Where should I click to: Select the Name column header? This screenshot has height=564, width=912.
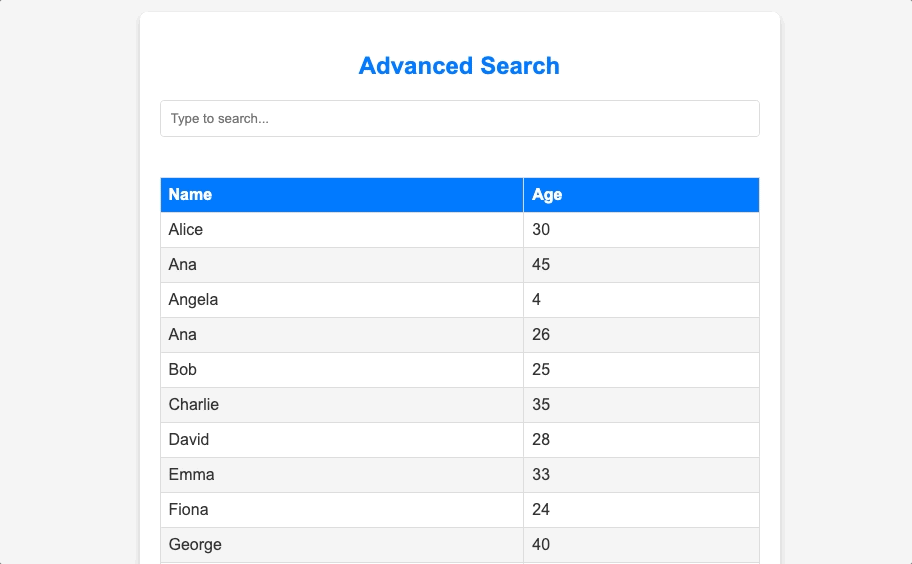(342, 195)
